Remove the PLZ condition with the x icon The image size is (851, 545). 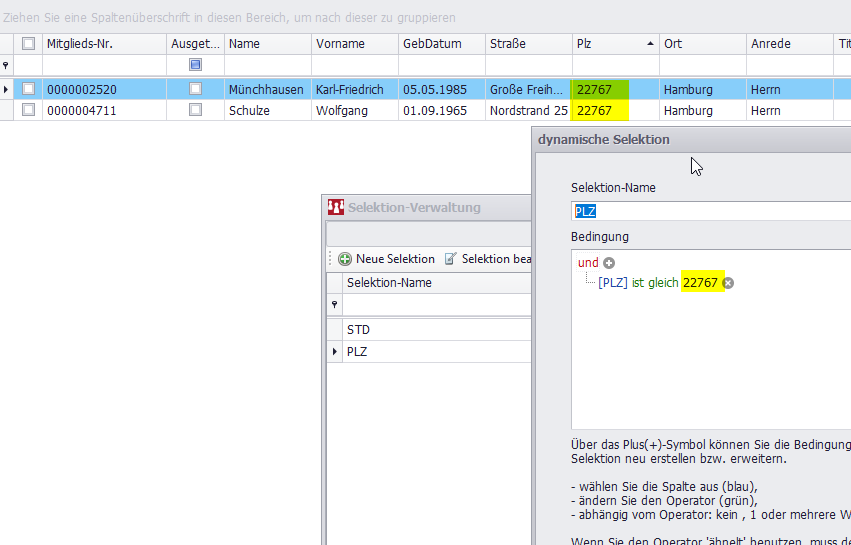(728, 283)
